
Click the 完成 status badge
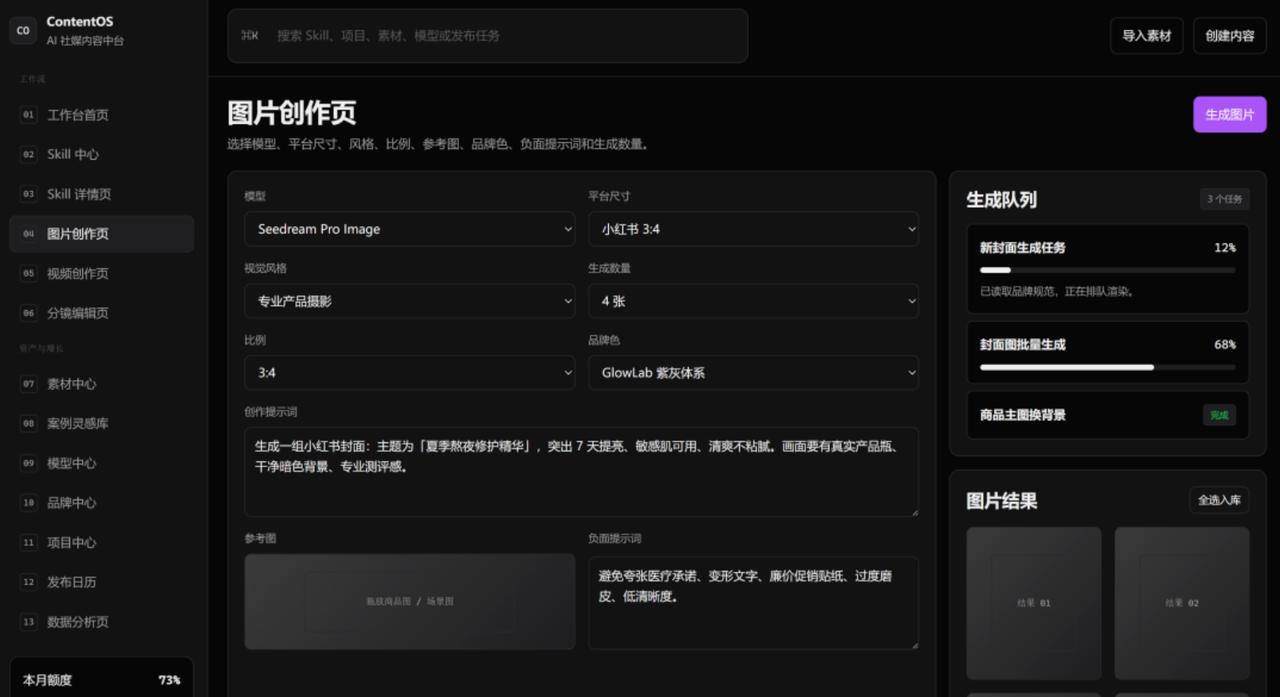coord(1219,415)
